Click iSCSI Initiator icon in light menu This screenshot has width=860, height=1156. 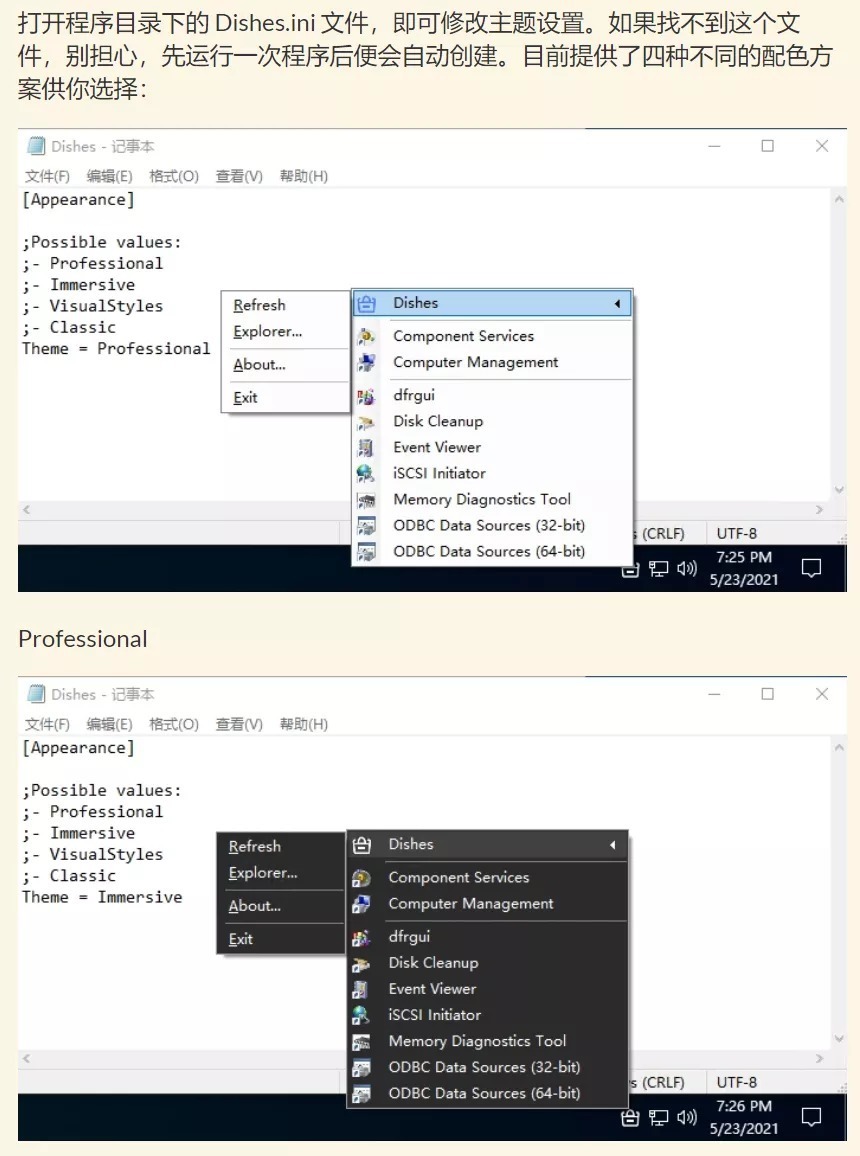coord(366,473)
